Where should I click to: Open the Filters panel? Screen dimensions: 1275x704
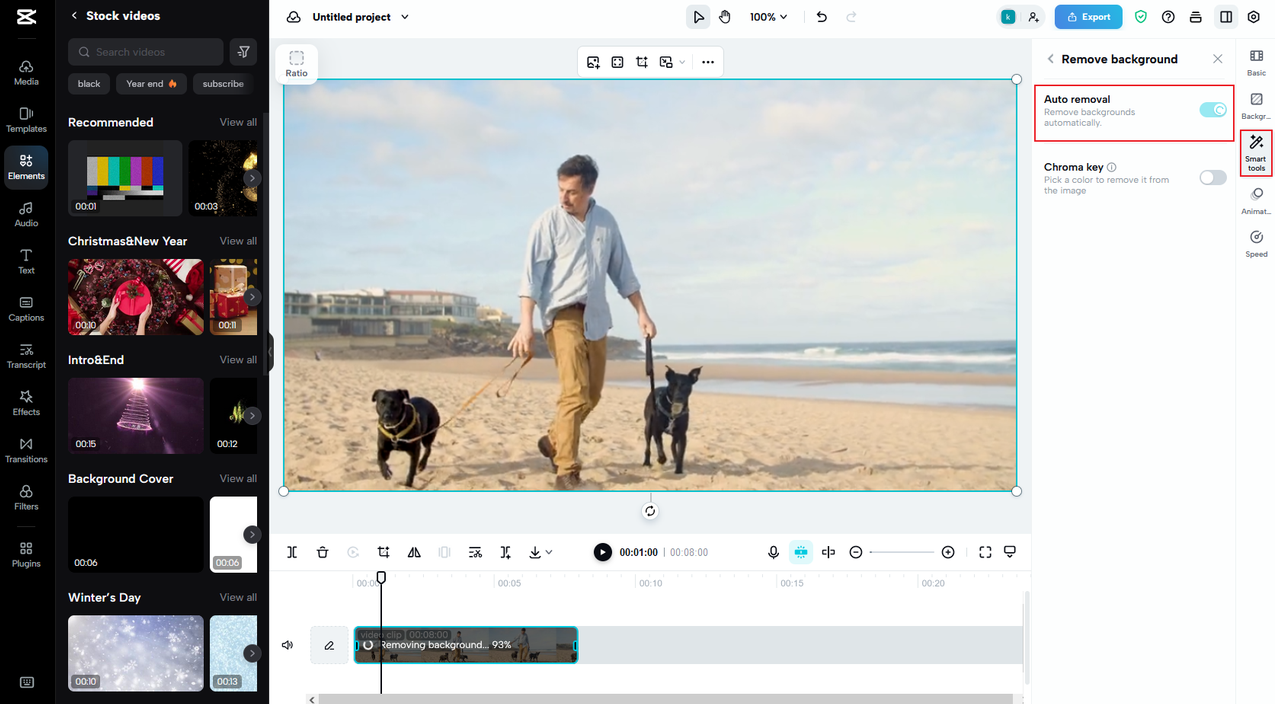(x=26, y=497)
